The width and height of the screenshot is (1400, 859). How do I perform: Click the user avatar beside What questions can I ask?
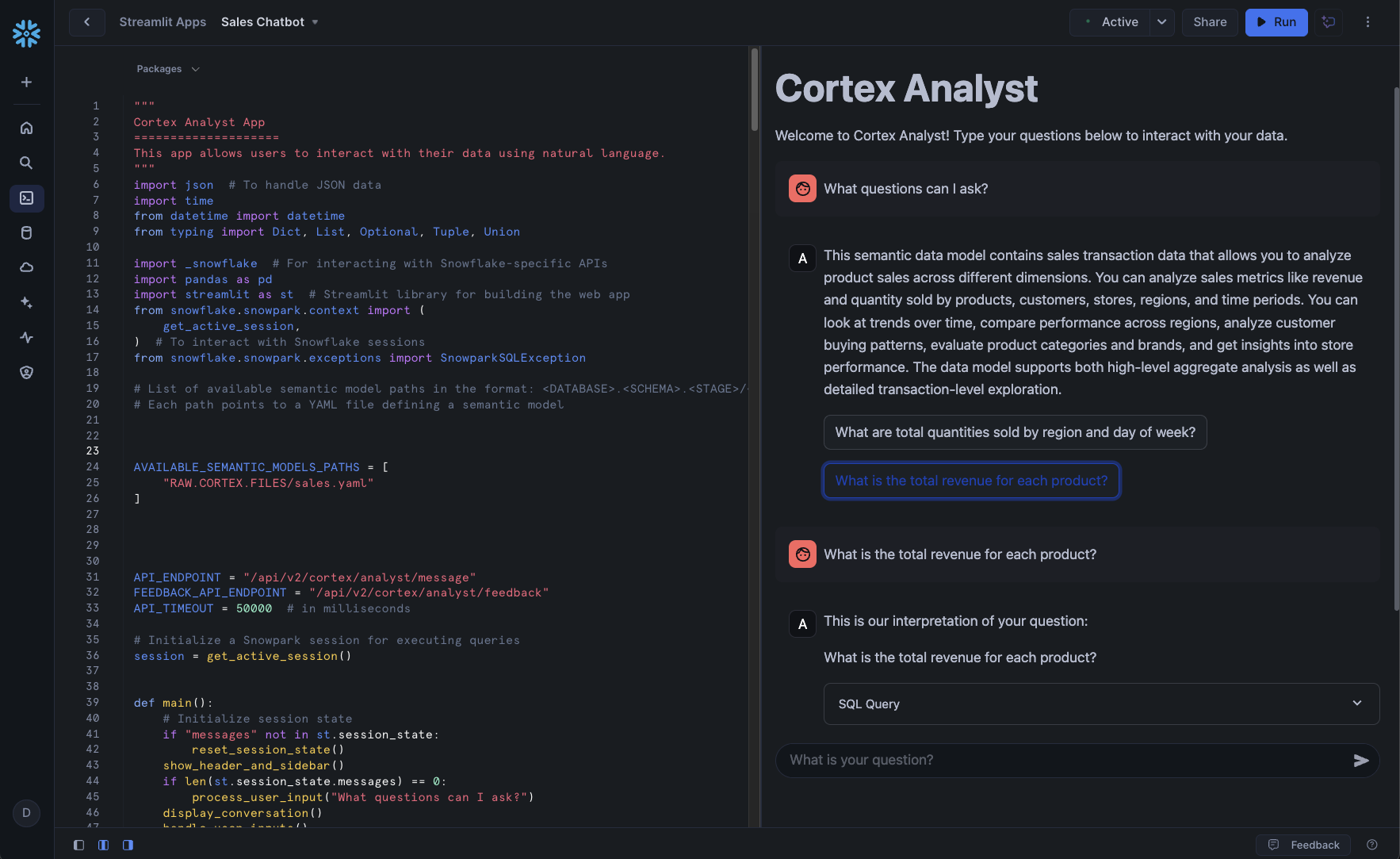point(802,189)
